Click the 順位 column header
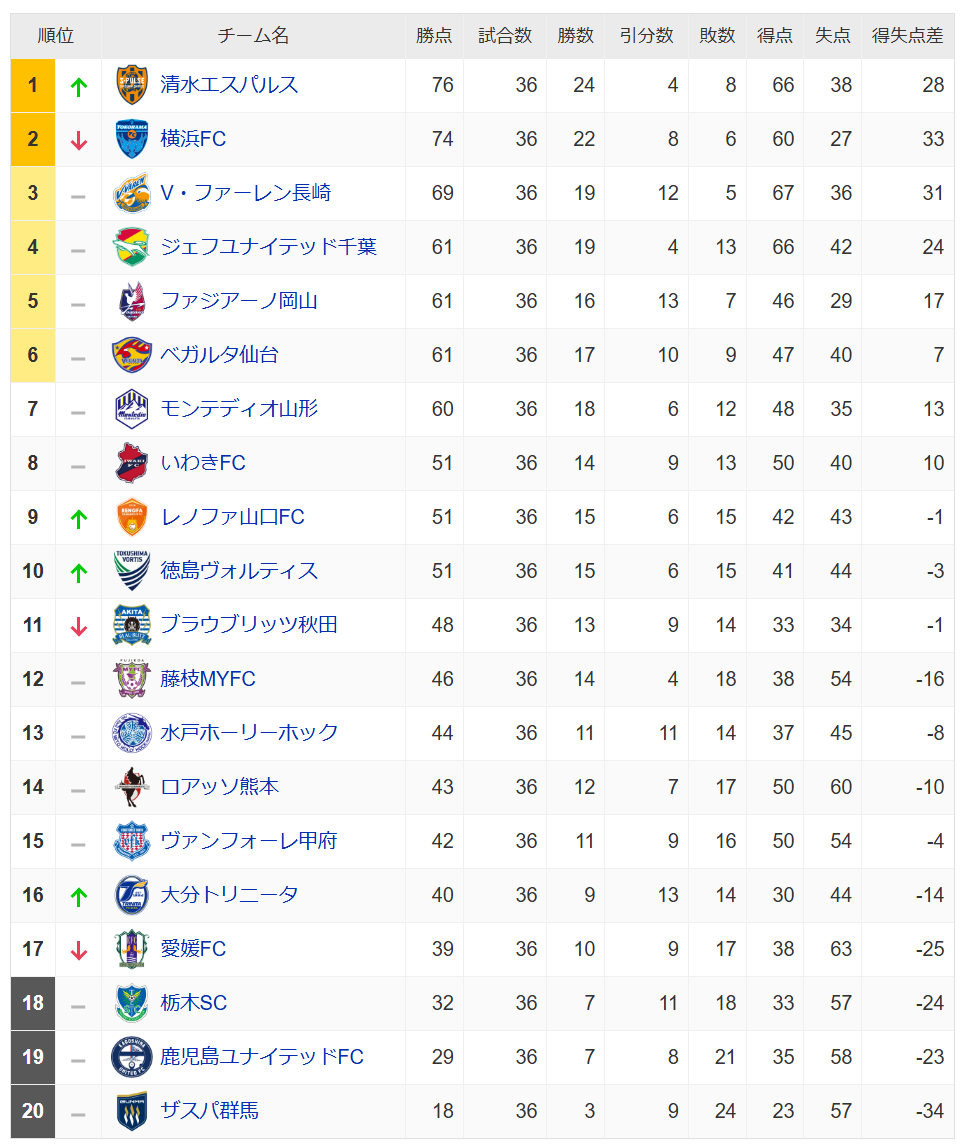 56,36
